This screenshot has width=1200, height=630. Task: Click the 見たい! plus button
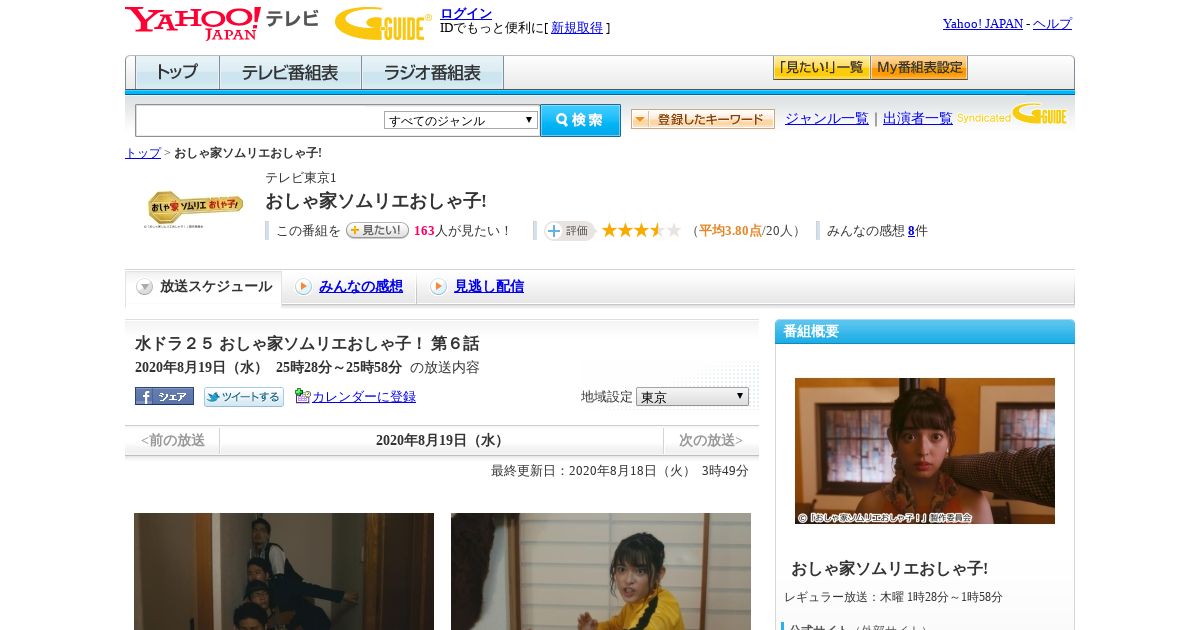point(377,230)
